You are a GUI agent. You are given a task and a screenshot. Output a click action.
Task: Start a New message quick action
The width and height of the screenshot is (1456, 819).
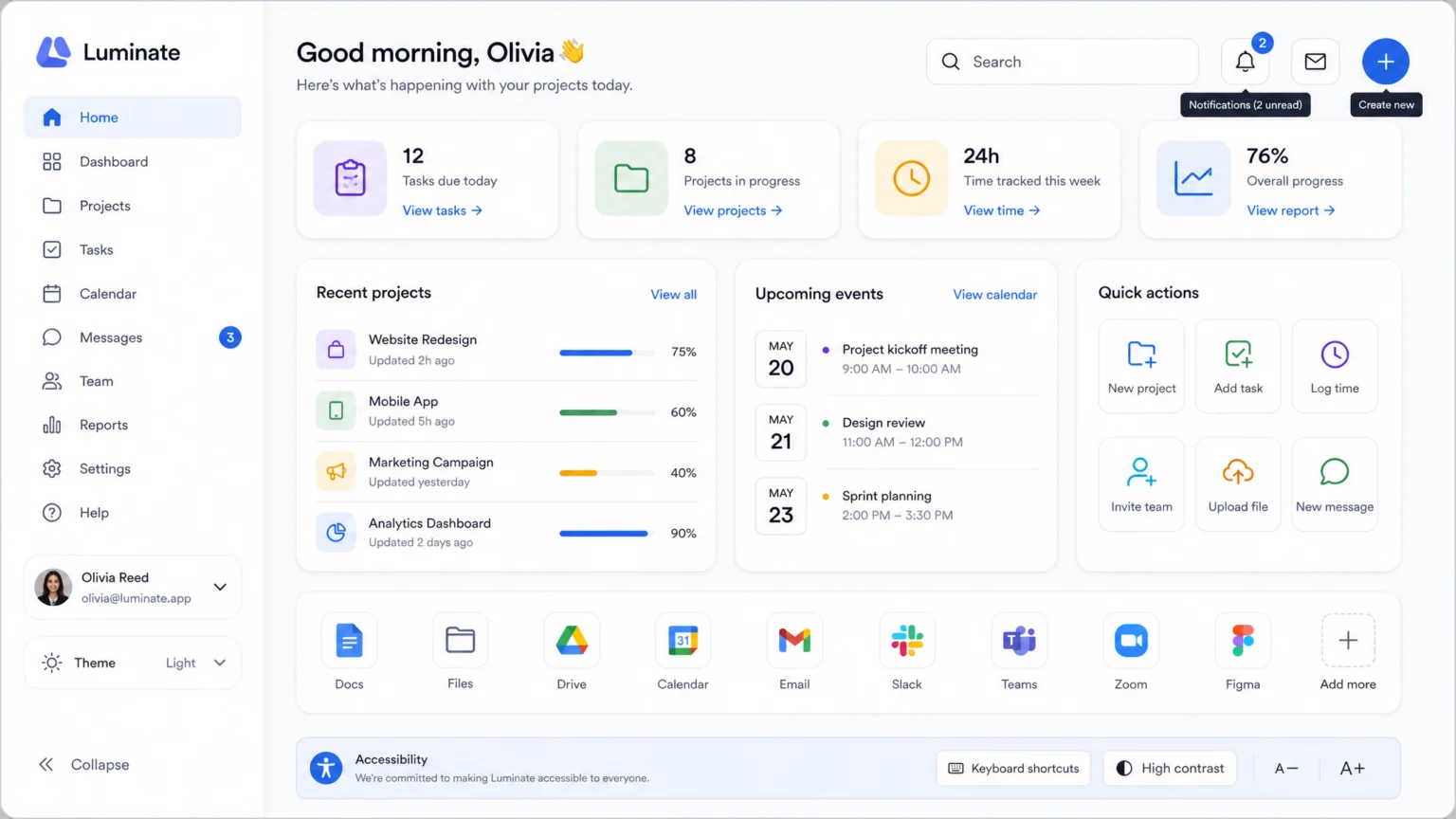1335,484
